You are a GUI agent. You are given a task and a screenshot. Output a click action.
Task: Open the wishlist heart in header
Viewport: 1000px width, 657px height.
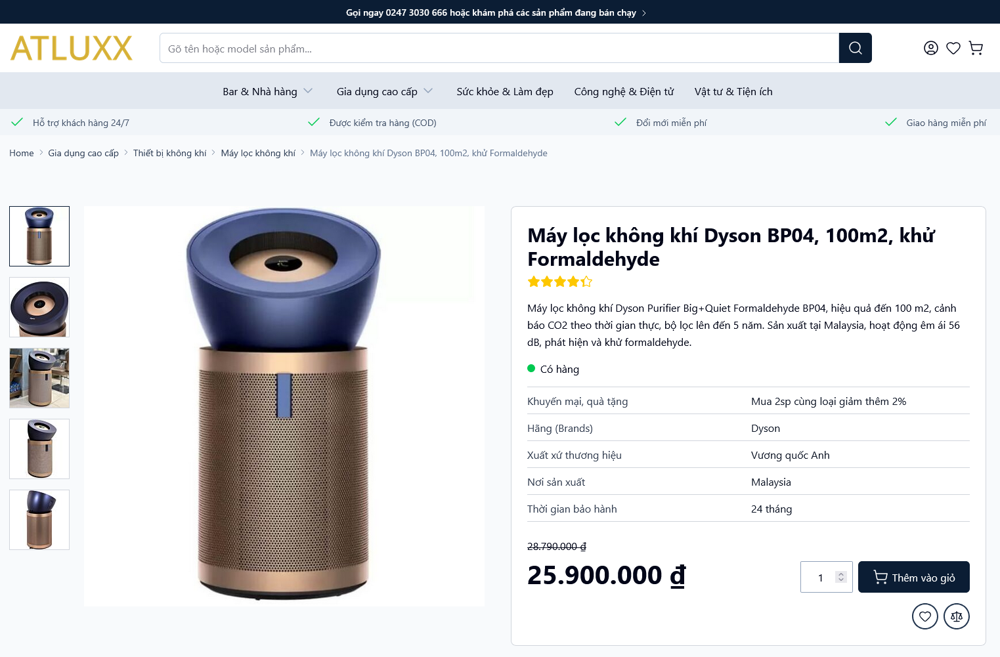click(953, 48)
